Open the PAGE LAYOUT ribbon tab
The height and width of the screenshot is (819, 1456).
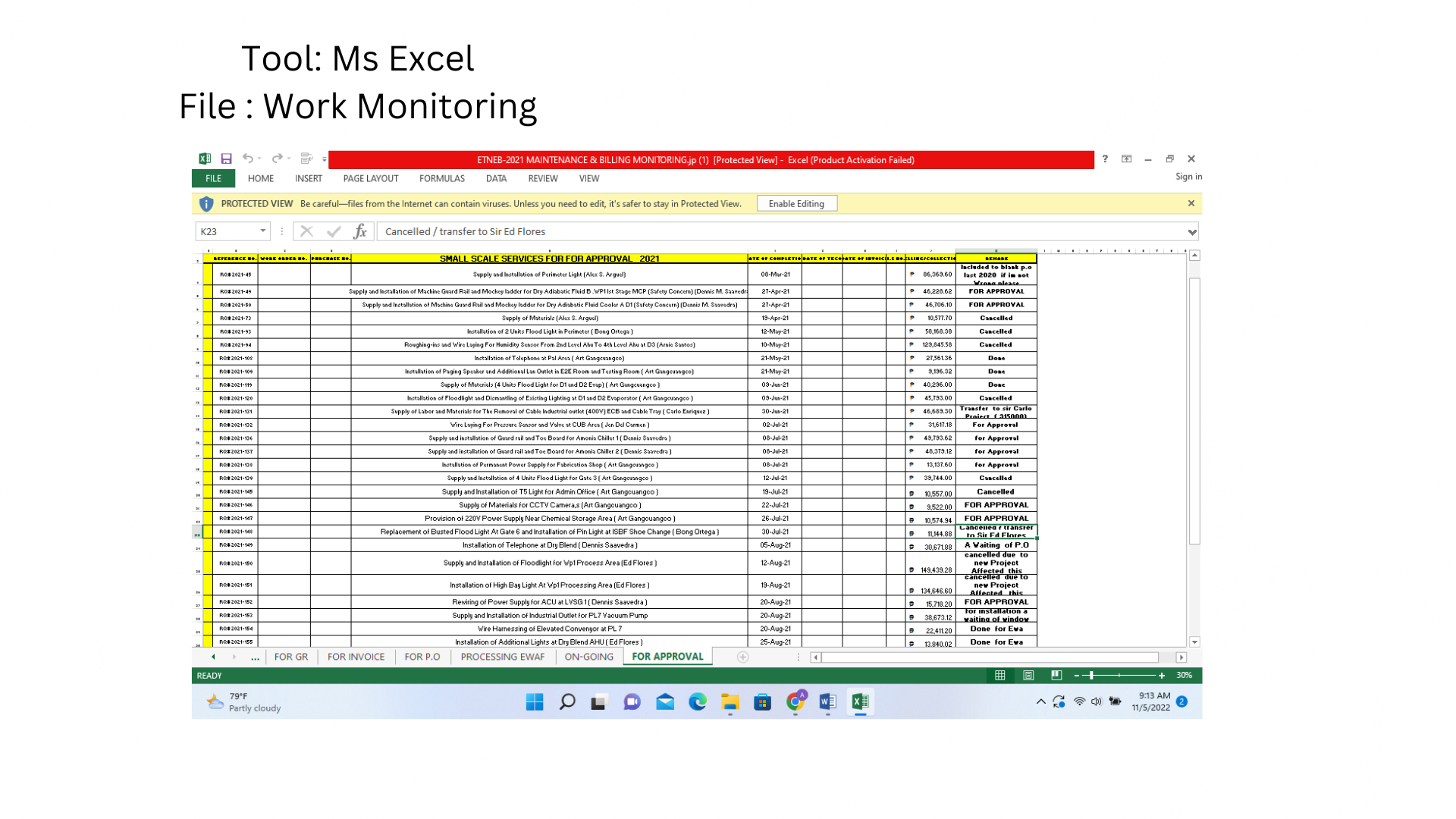[370, 179]
